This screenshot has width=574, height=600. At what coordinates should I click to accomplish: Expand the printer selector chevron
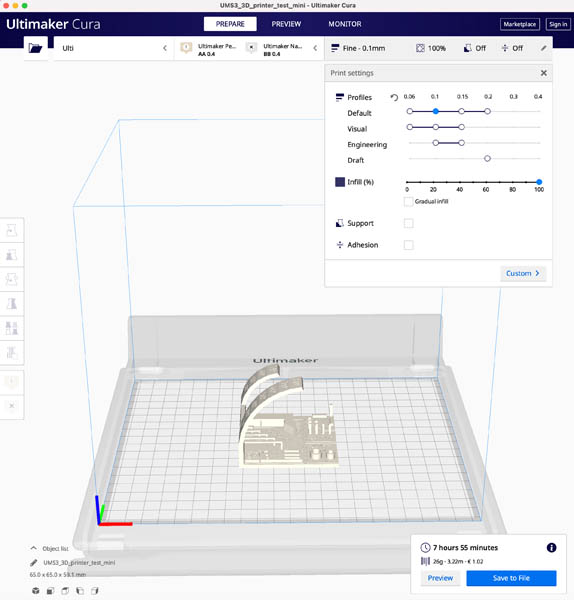coord(165,48)
